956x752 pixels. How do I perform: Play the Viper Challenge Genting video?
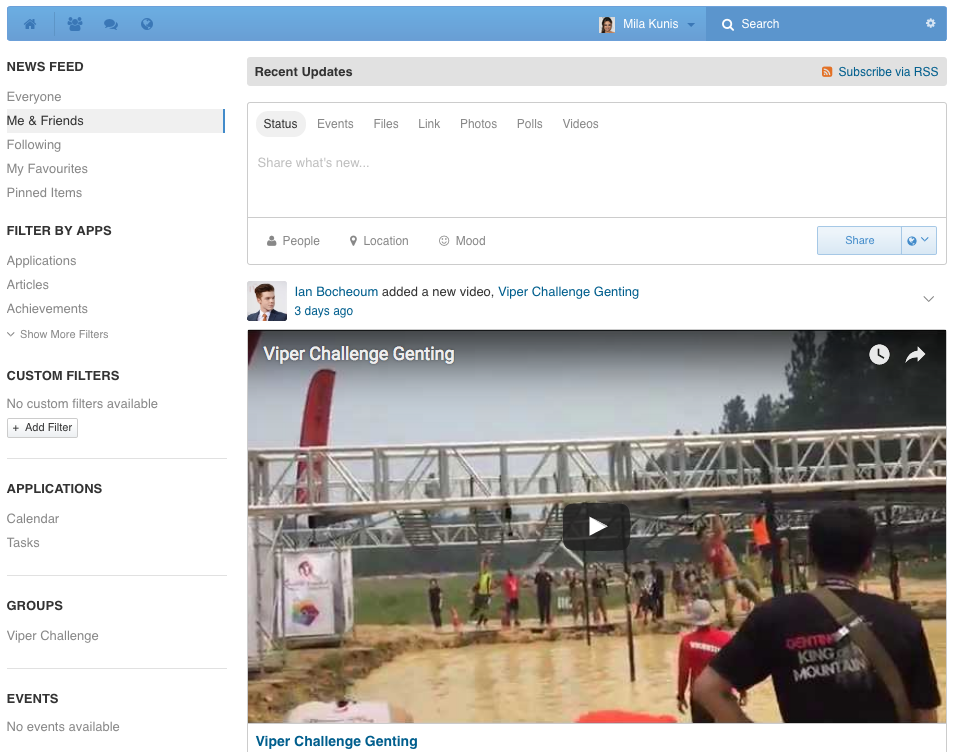pos(596,526)
